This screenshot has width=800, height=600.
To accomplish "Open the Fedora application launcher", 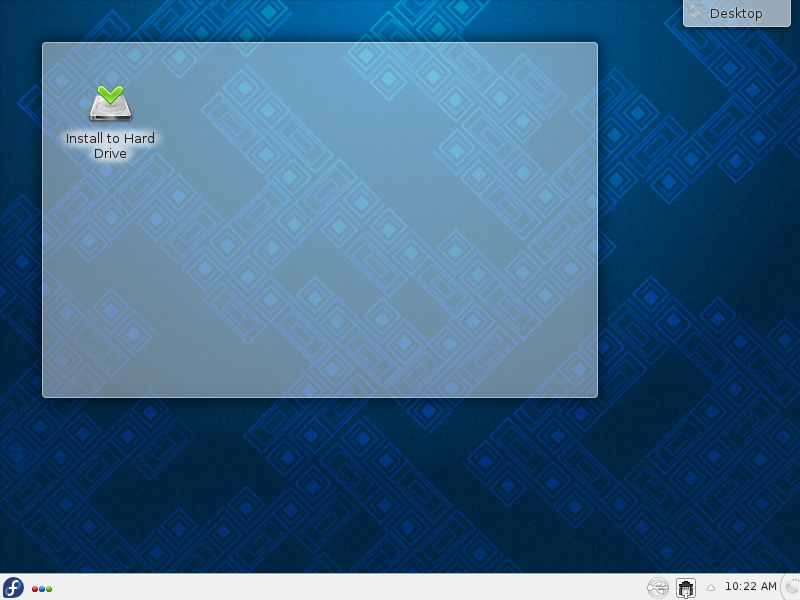I will pos(13,587).
